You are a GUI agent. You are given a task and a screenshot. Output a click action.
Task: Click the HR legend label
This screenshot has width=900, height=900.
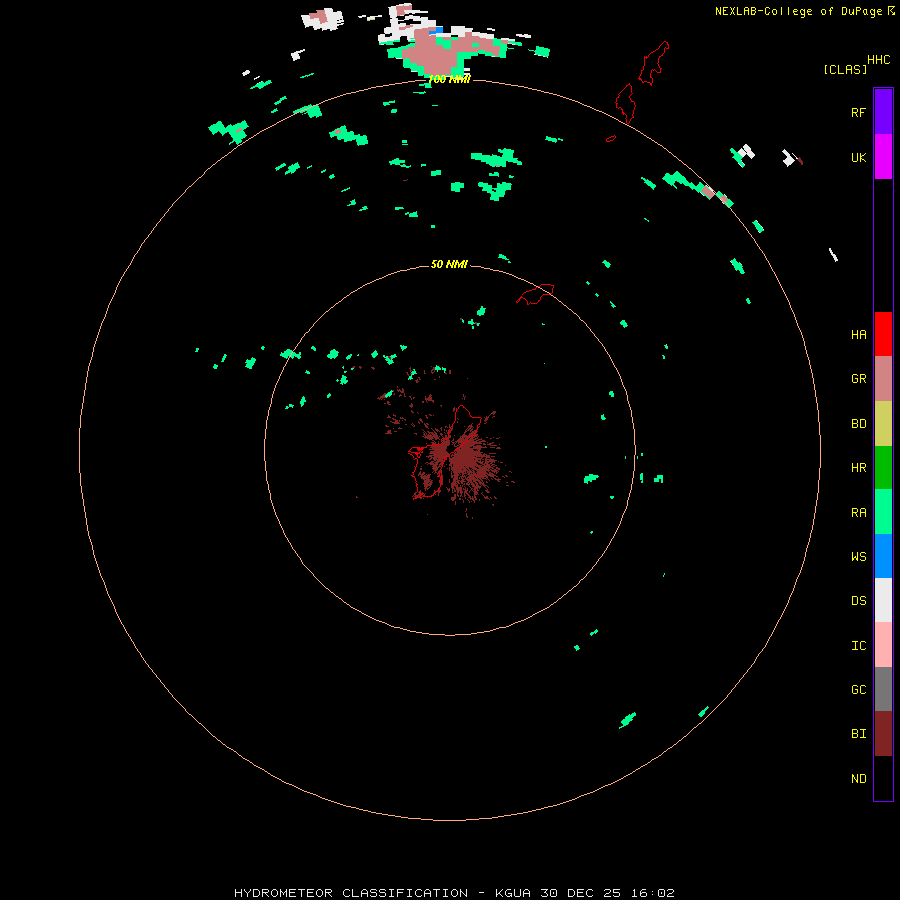point(858,468)
